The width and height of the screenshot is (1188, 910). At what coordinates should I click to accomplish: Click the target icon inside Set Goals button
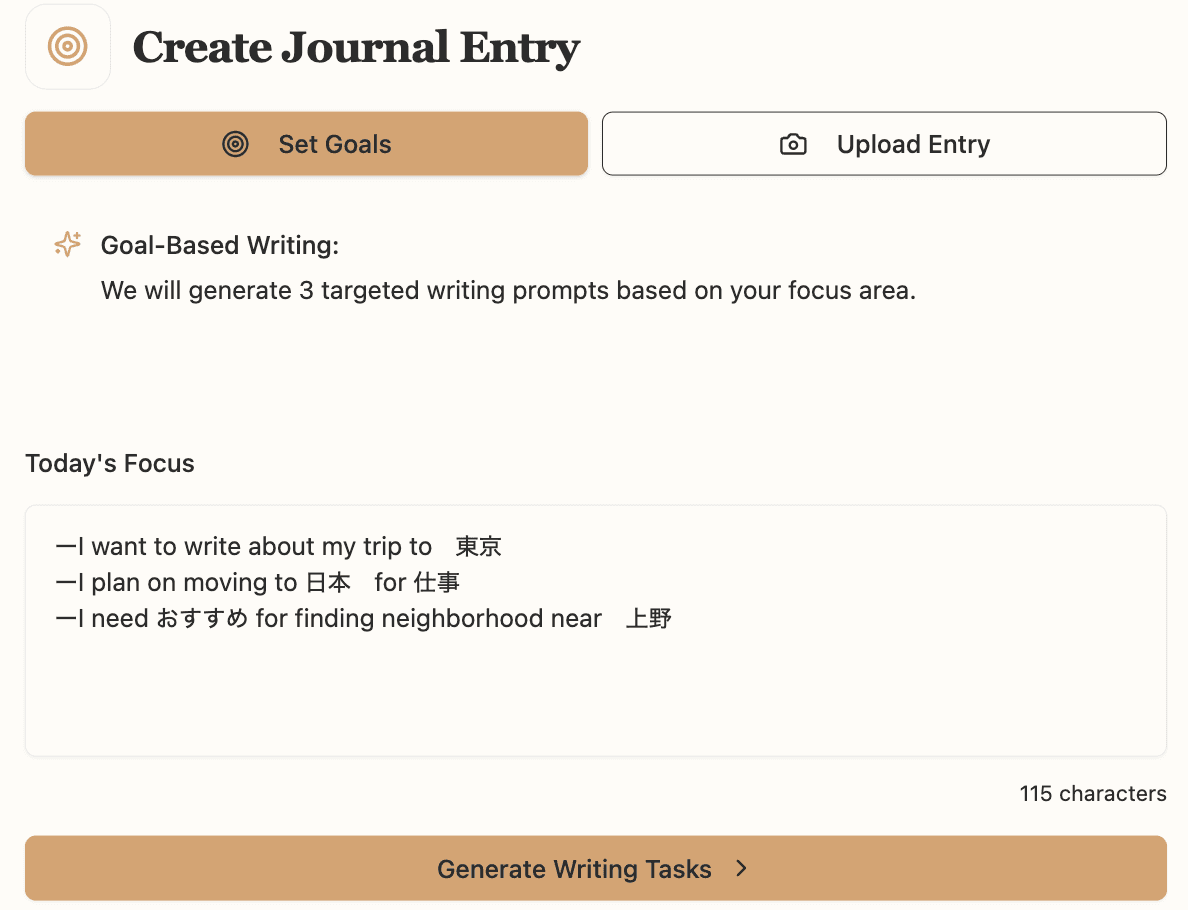(x=235, y=144)
